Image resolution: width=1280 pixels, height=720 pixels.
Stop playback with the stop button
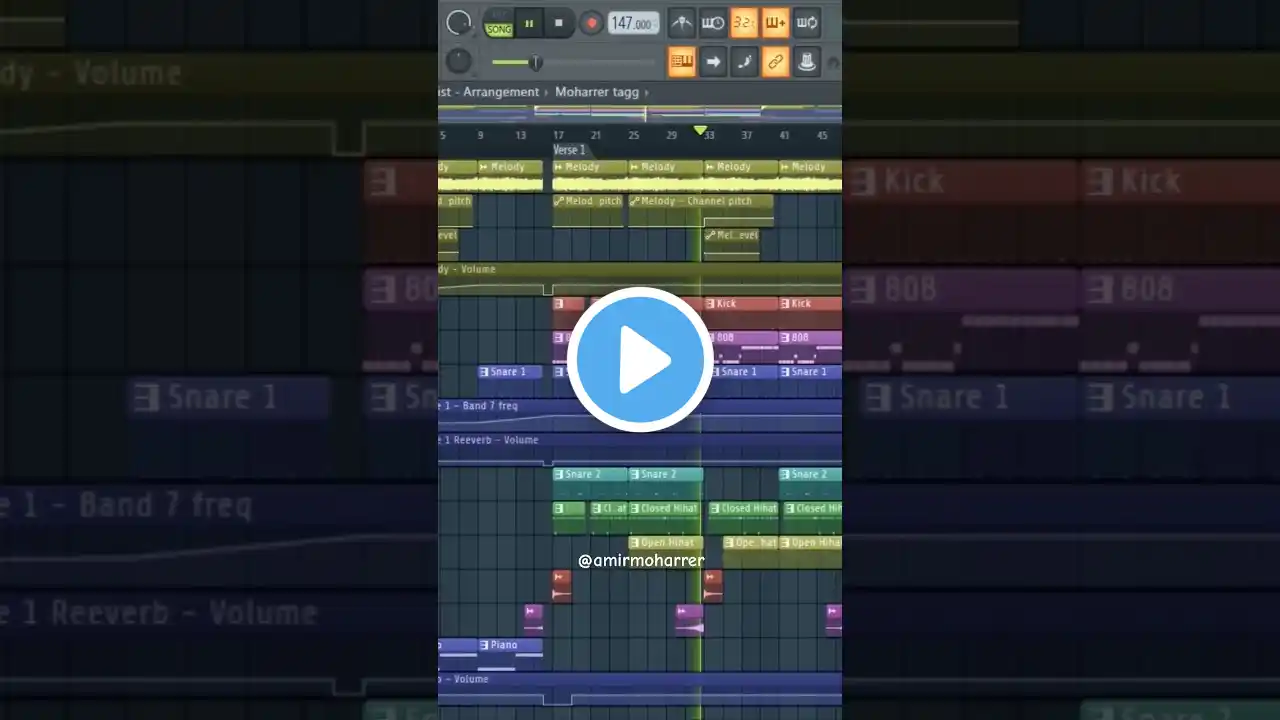[559, 22]
